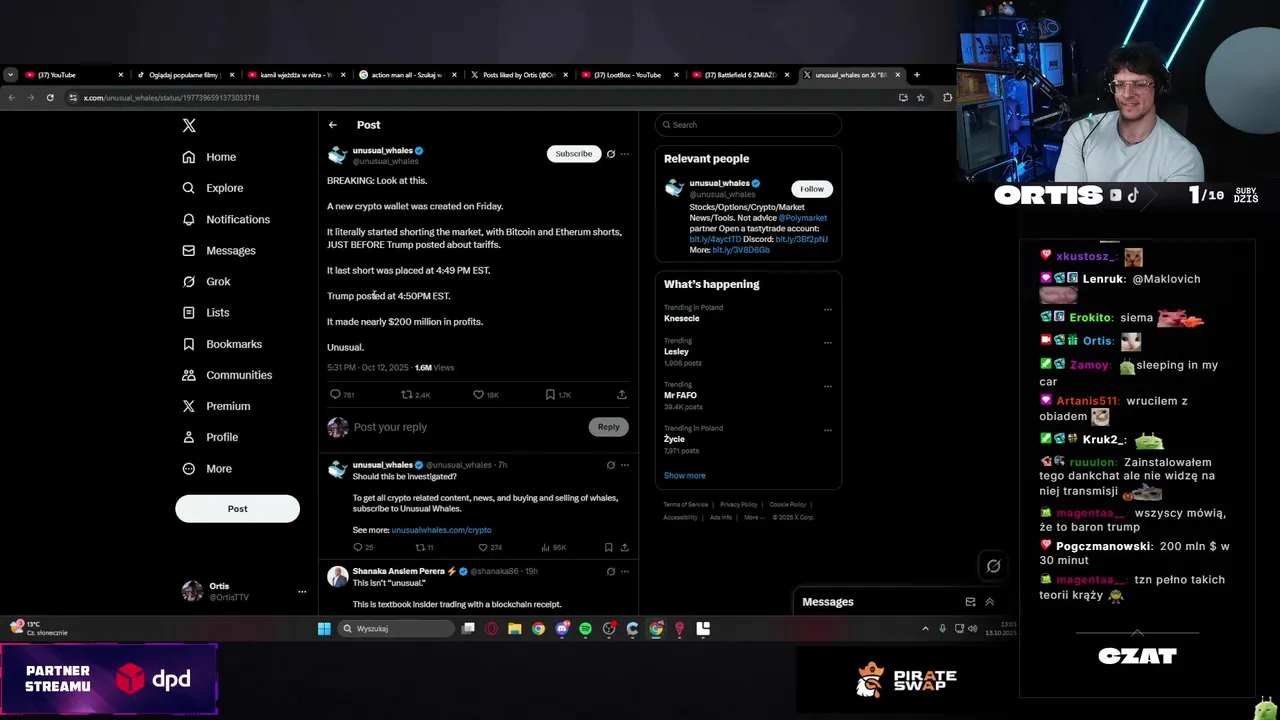Switch to the Battlefield 6 tab

click(741, 75)
